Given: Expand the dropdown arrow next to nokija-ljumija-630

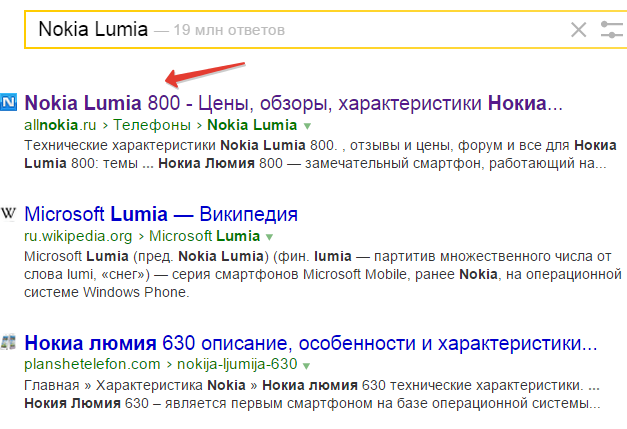Looking at the screenshot, I should tap(306, 365).
